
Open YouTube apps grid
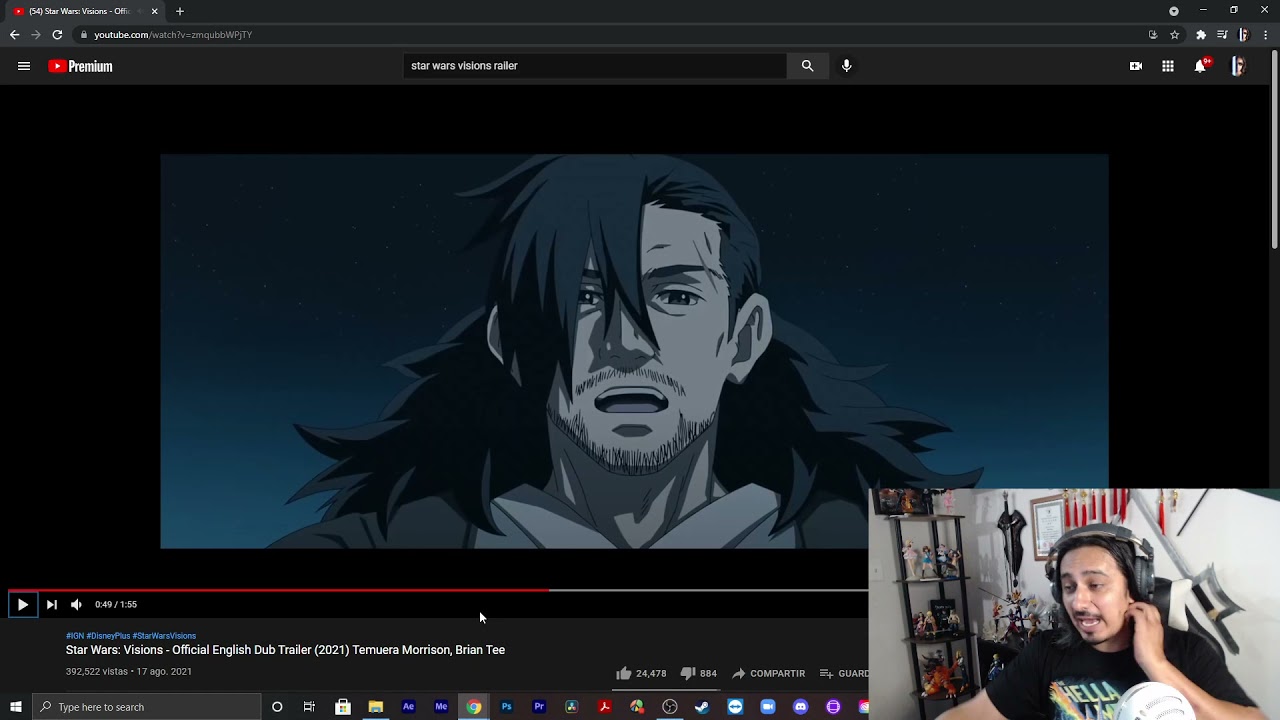click(1167, 66)
